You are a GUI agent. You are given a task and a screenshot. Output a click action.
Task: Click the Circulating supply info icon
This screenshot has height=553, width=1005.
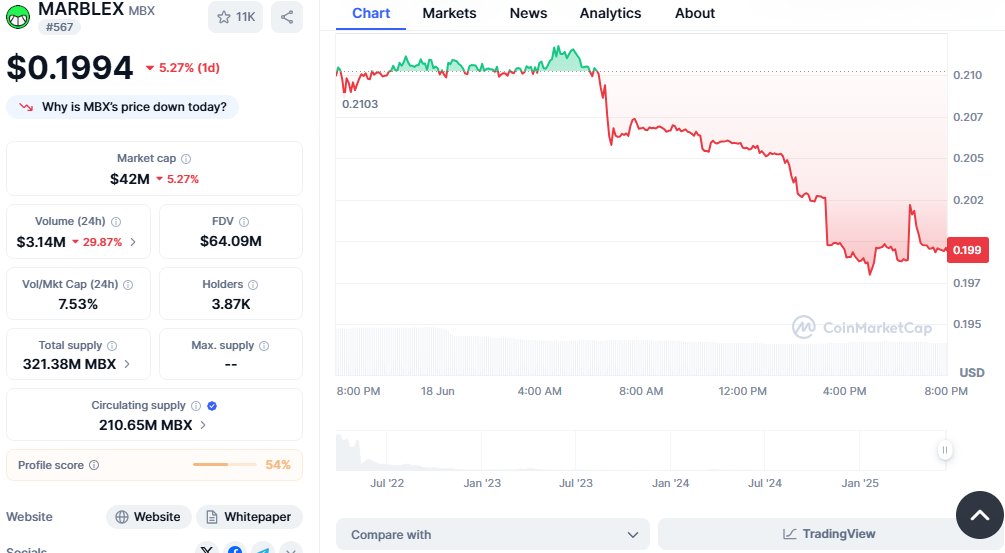[x=196, y=406]
